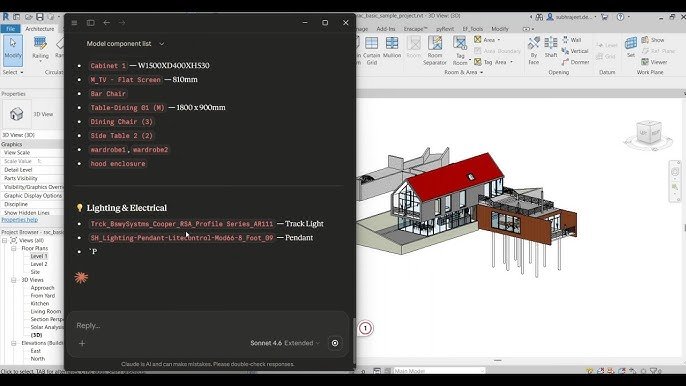
Task: Open Model component list chat title dropdown
Action: [125, 44]
